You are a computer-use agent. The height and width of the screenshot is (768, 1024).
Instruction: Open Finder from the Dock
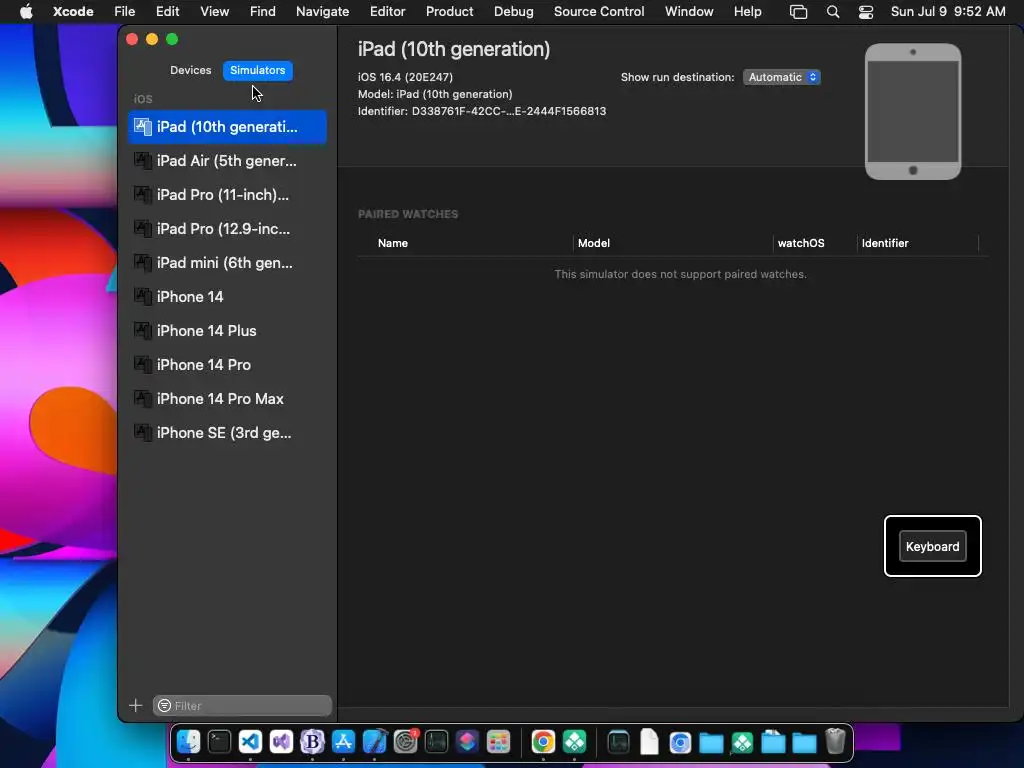[x=188, y=742]
